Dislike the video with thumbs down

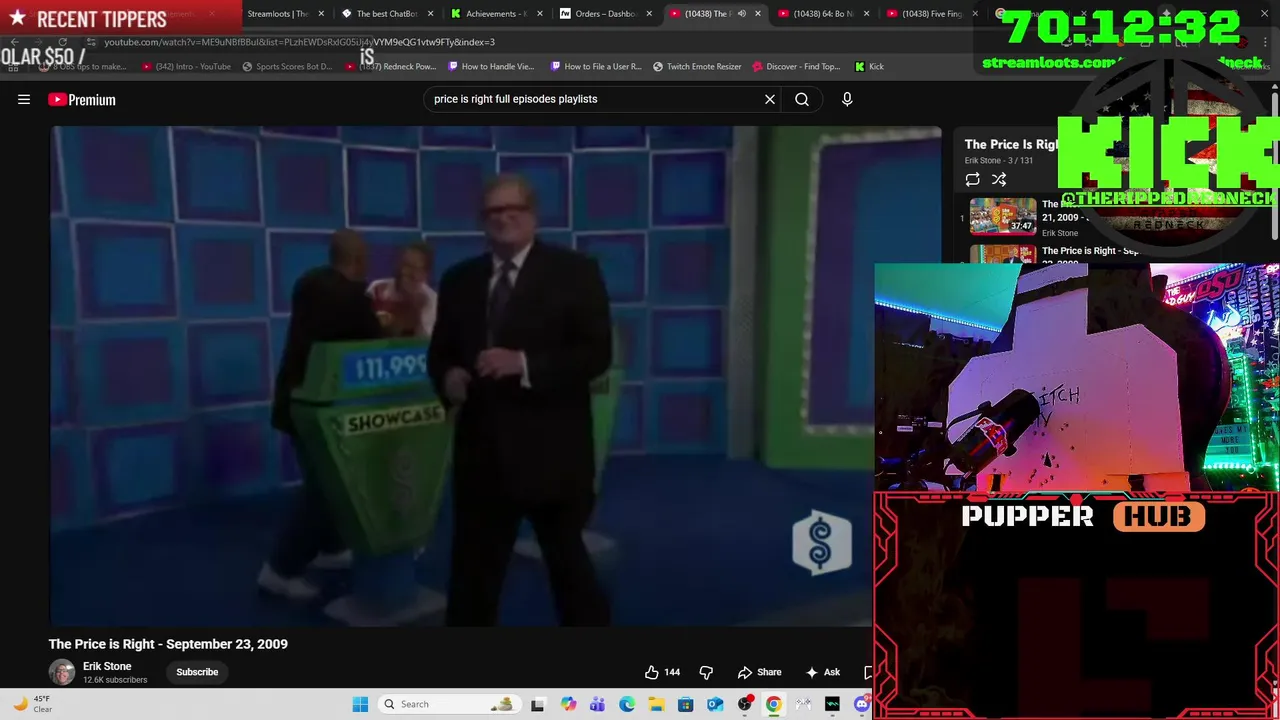tap(706, 672)
